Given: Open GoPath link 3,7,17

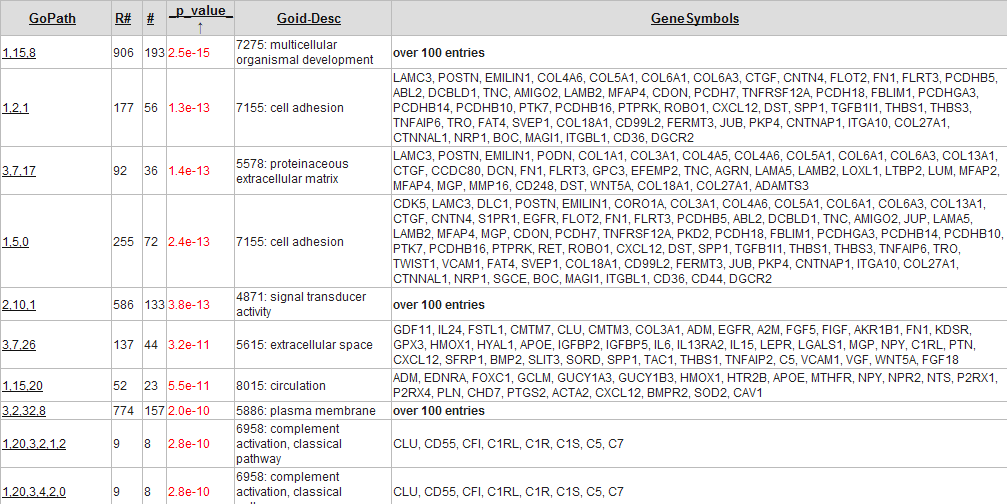Looking at the screenshot, I should [19, 169].
